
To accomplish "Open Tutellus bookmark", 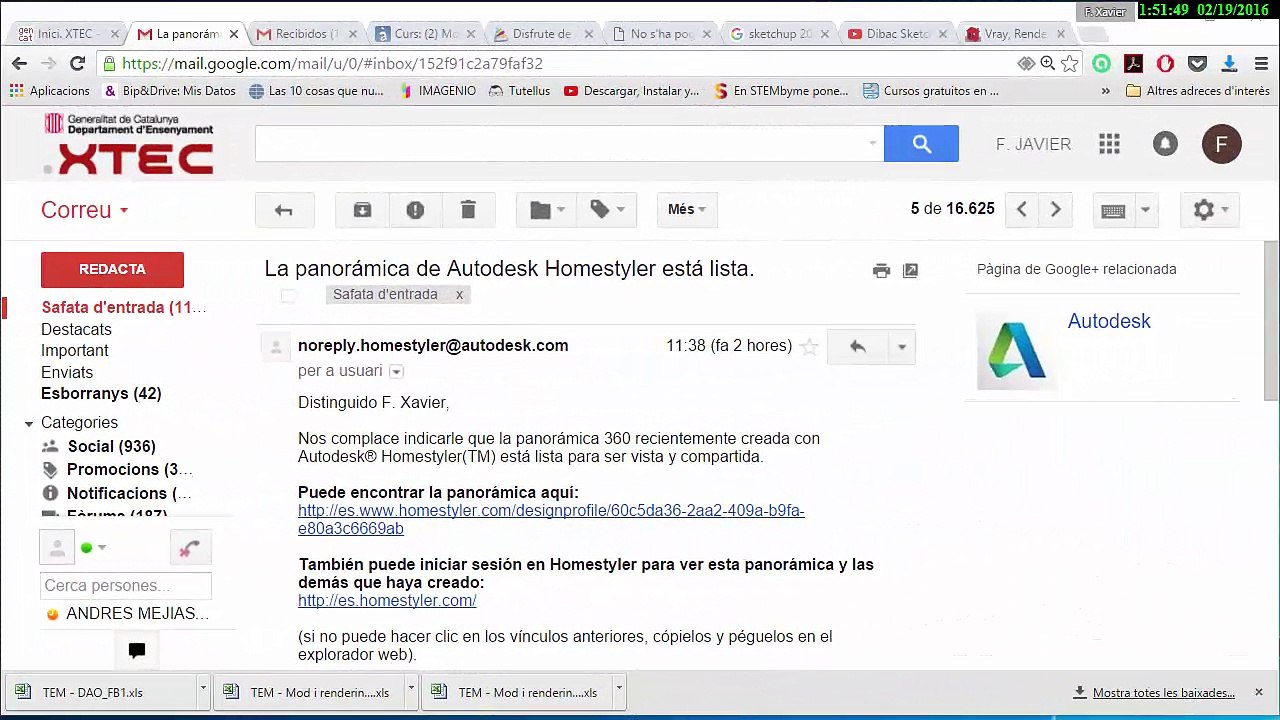I will pos(519,90).
